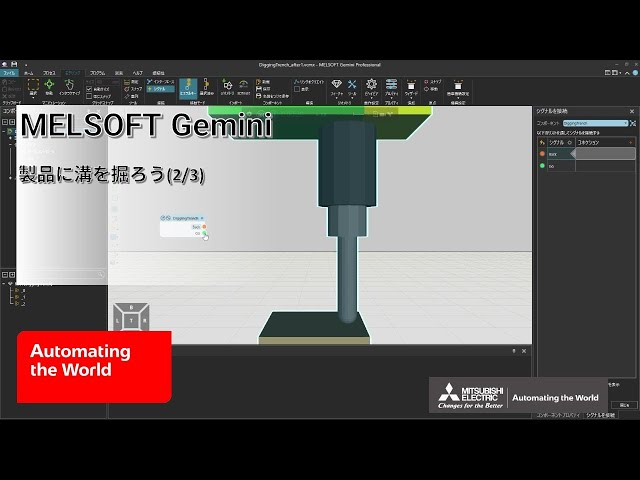Viewport: 640px width, 480px height.
Task: Open the properties dropdown in ribbon
Action: (x=391, y=88)
